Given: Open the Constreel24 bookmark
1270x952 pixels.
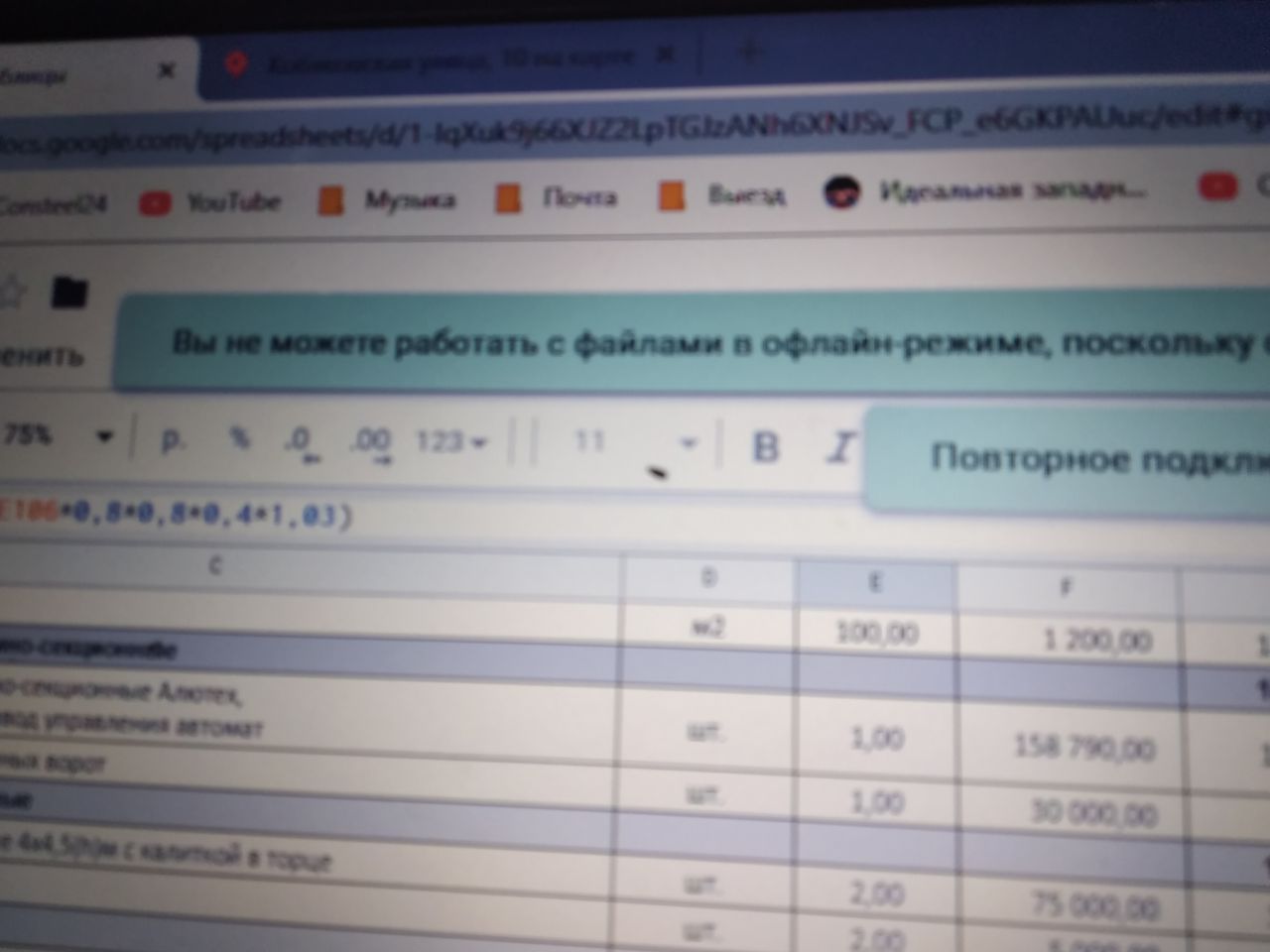Looking at the screenshot, I should tap(56, 205).
